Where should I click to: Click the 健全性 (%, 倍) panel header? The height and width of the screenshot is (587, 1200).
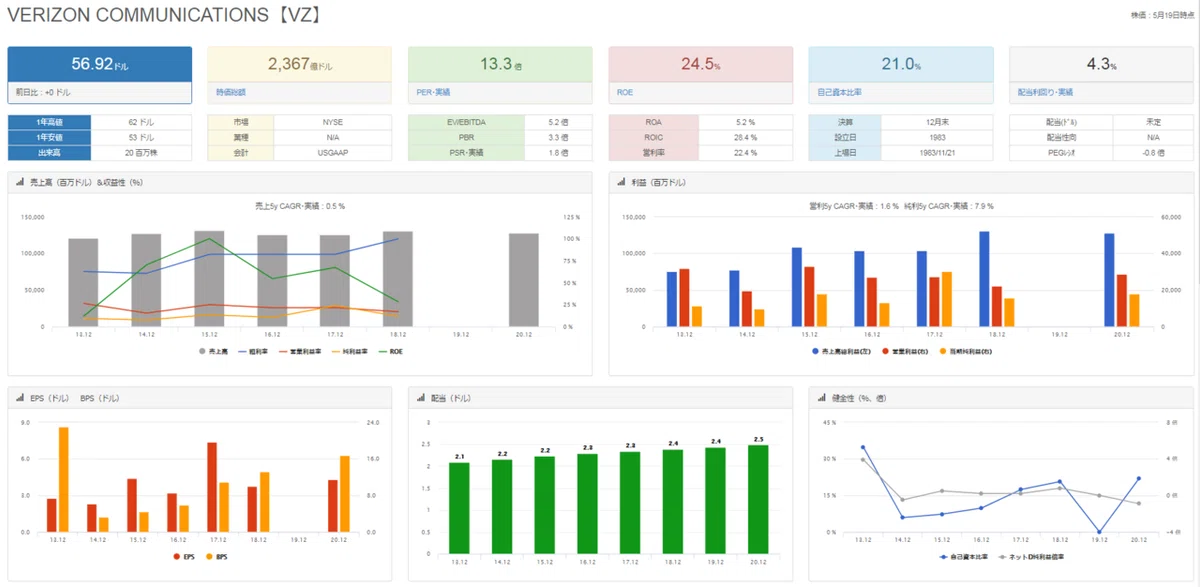point(1000,397)
